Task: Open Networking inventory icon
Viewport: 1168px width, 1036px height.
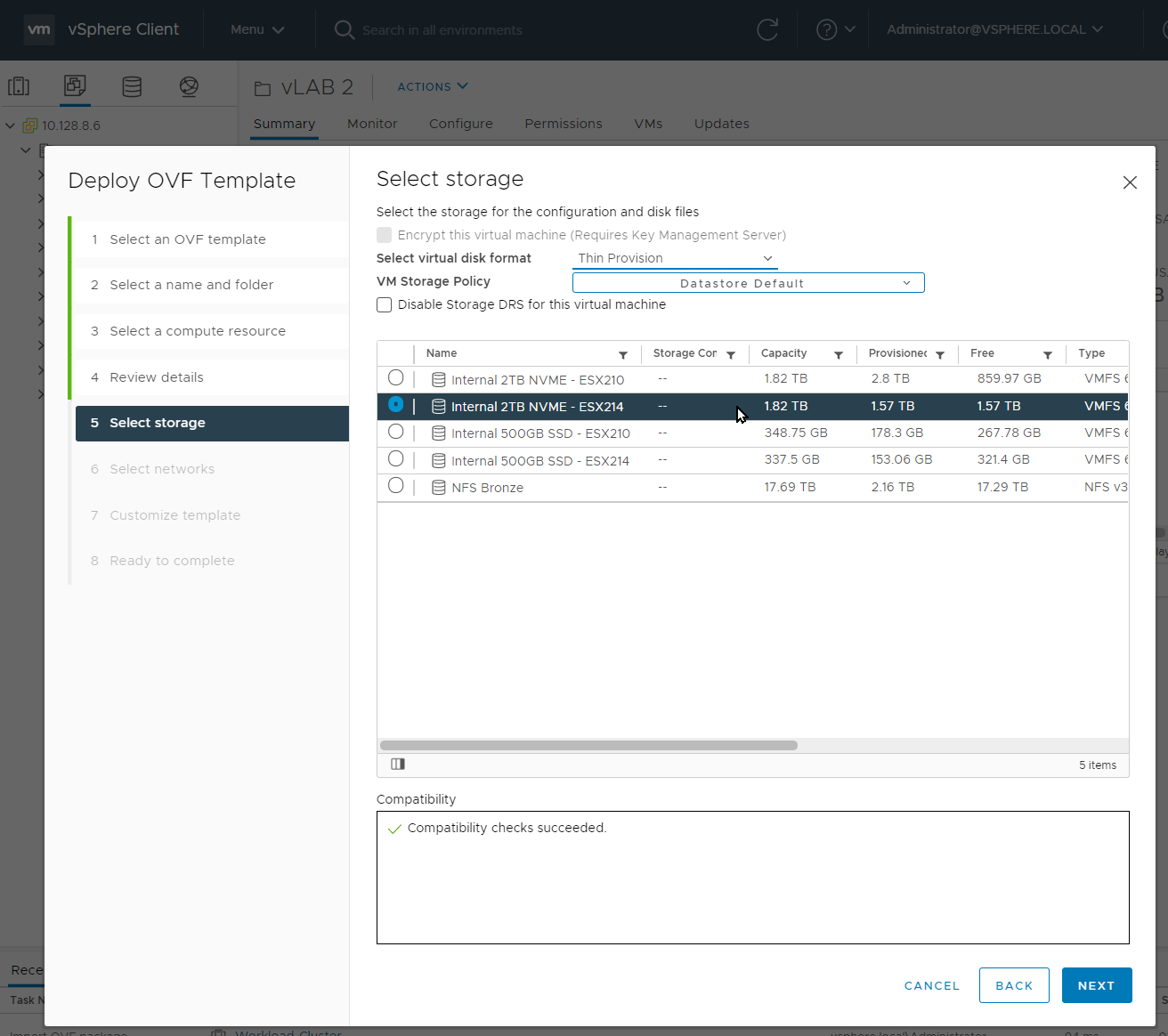Action: pos(189,86)
